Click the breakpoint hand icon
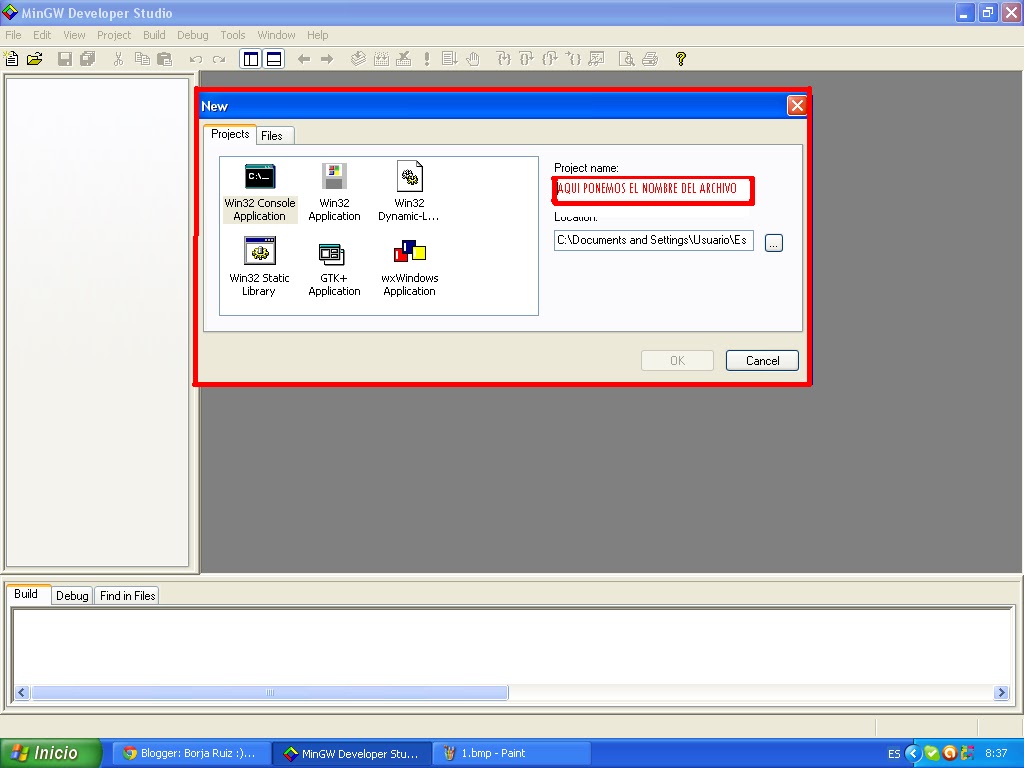Screen dimensions: 1024x768 (x=473, y=59)
